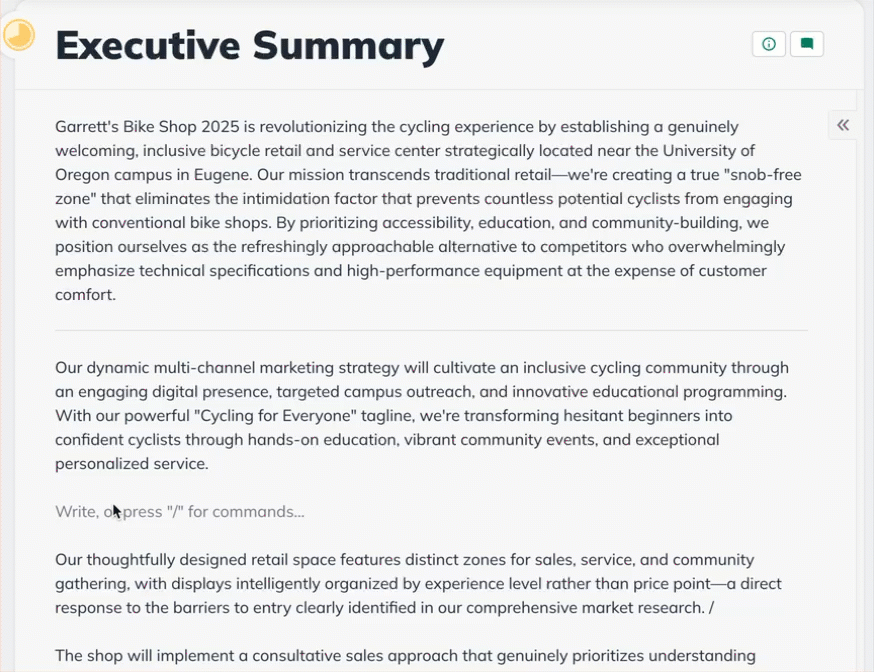Collapse the side panel with double chevron
The height and width of the screenshot is (672, 874).
pos(843,125)
